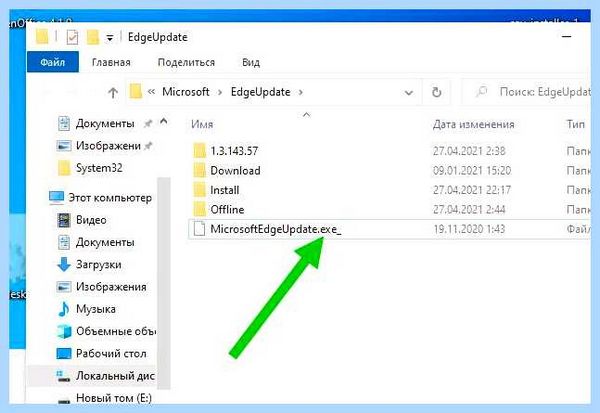Click the 19.11.2020 1:43 date cell
This screenshot has height=413, width=600.
point(469,229)
